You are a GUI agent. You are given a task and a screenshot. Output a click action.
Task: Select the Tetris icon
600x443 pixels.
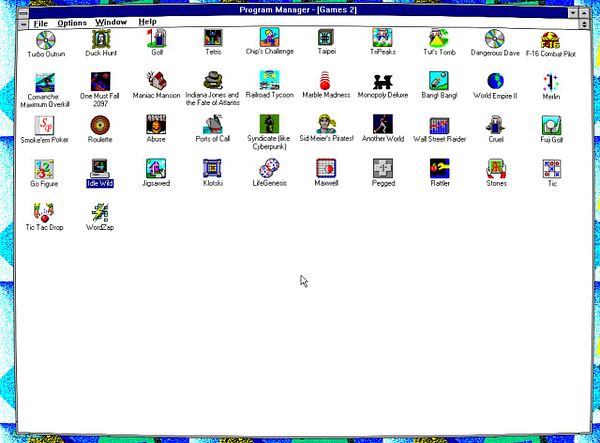213,38
